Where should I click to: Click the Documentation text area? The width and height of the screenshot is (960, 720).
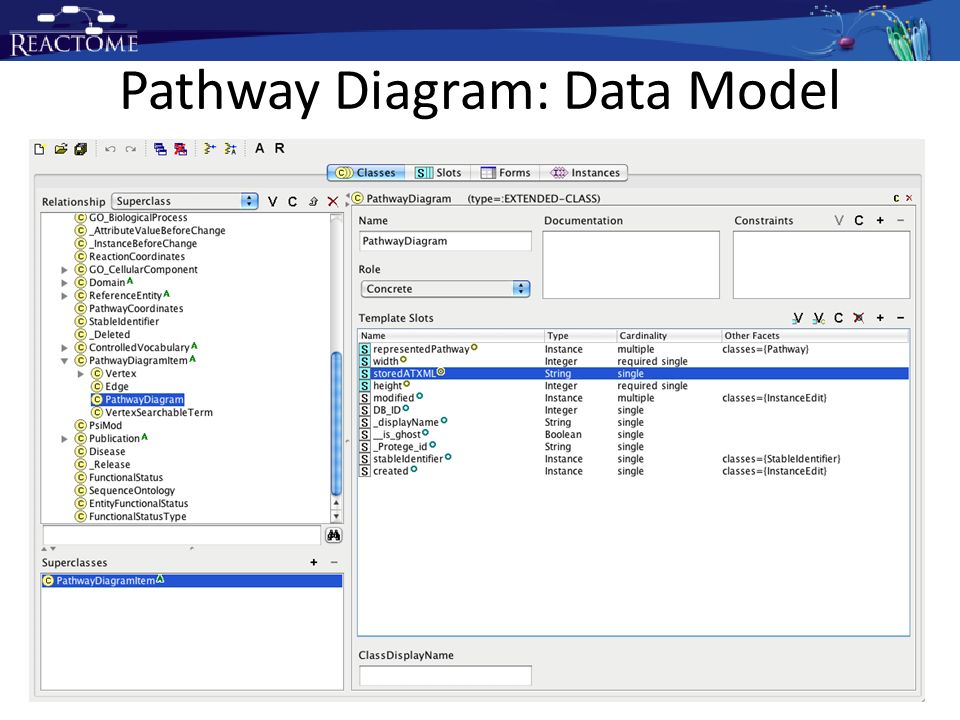click(631, 264)
